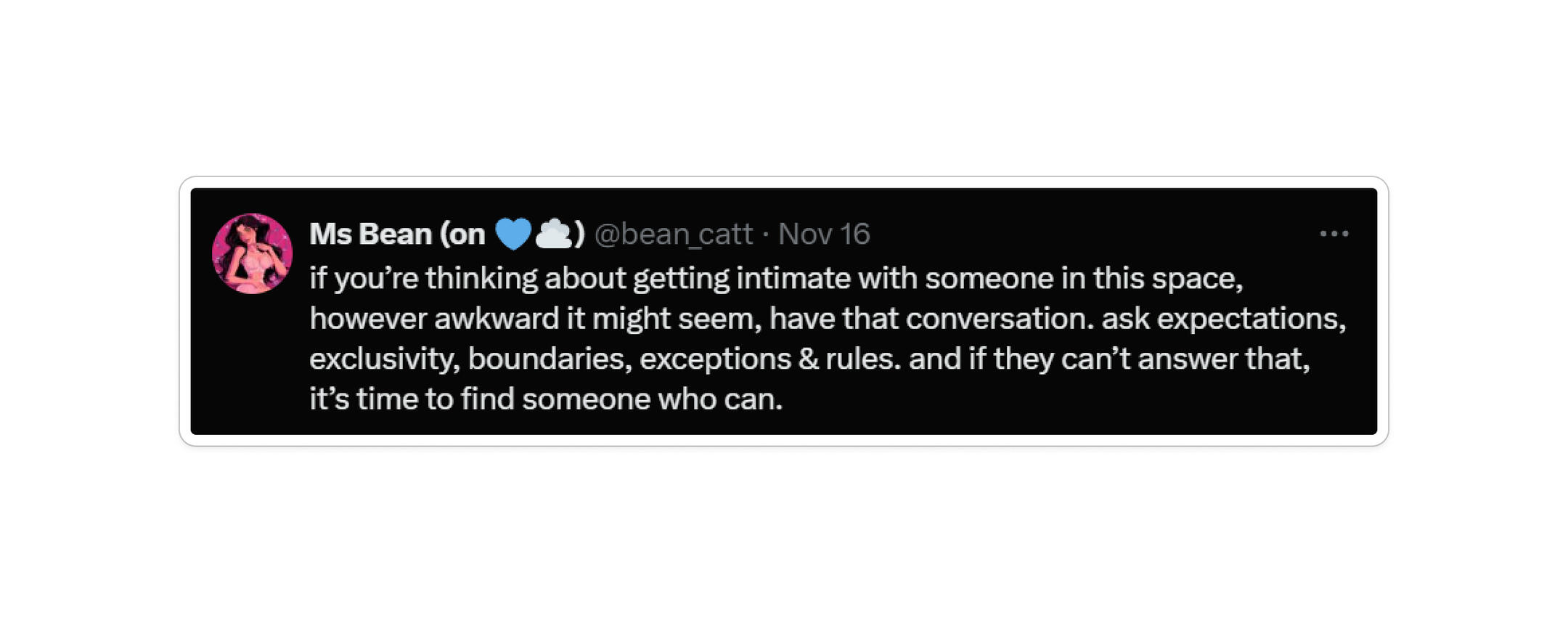Click "if you're thinking" at tweet start
Viewport: 1568px width, 628px height.
423,279
